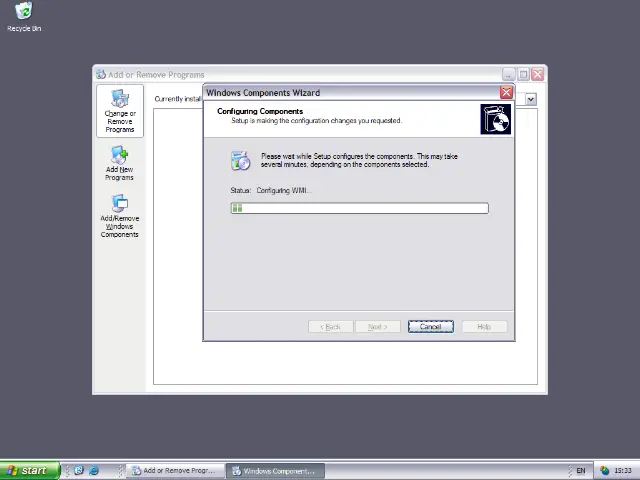Click the 'Please wait while Setup configures' message

tap(359, 160)
